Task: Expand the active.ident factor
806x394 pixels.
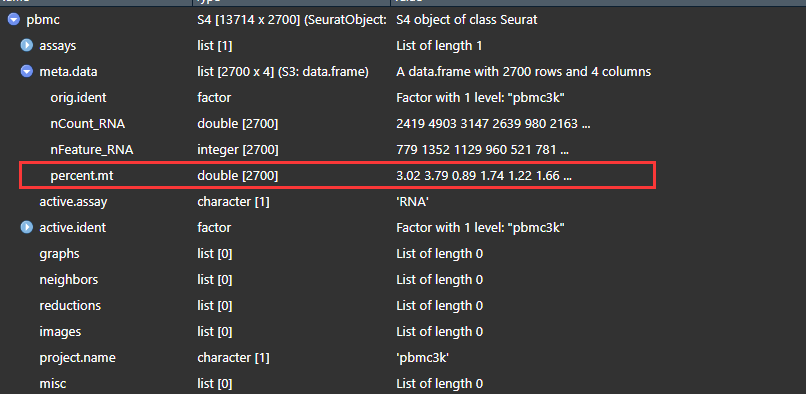Action: (27, 227)
